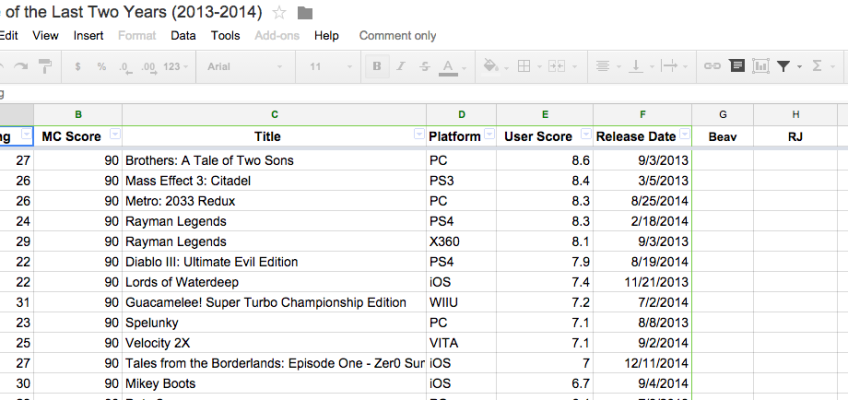848x400 pixels.
Task: Select column E header
Action: click(x=545, y=114)
